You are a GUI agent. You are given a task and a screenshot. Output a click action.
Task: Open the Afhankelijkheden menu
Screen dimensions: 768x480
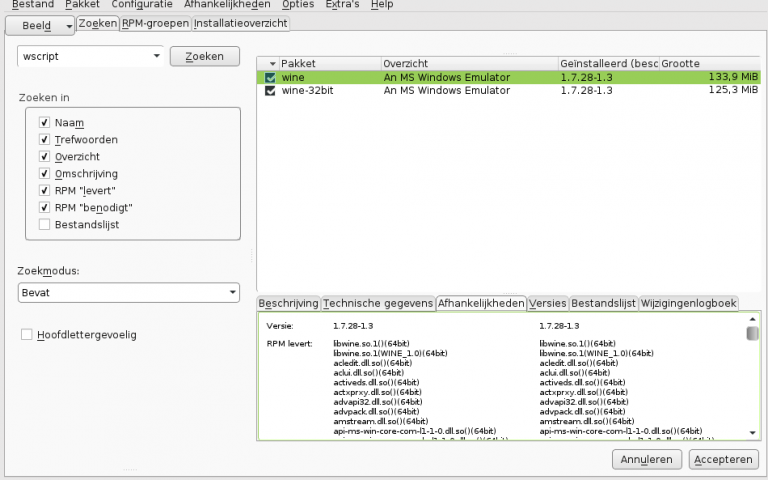227,5
